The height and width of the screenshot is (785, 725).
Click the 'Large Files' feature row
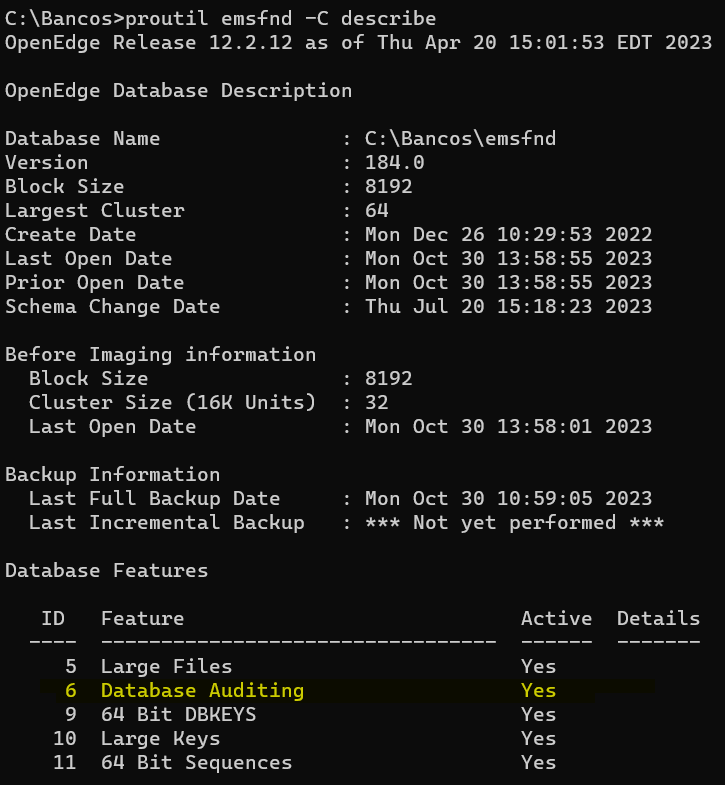pyautogui.click(x=310, y=667)
